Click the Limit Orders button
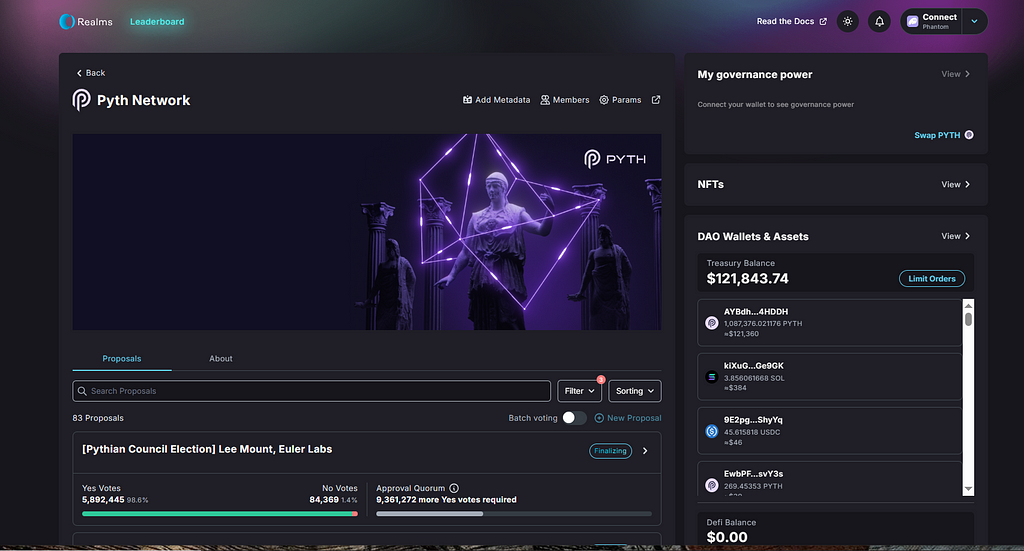 932,279
